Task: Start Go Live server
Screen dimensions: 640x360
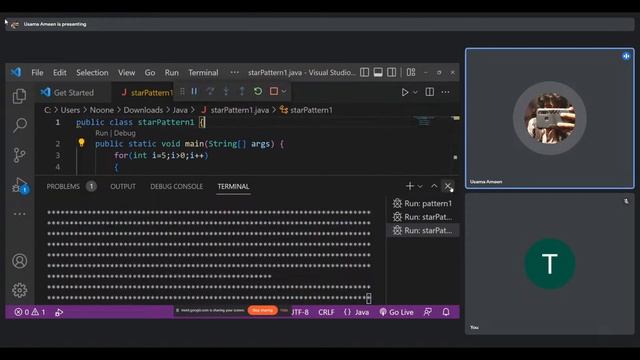Action: point(396,312)
